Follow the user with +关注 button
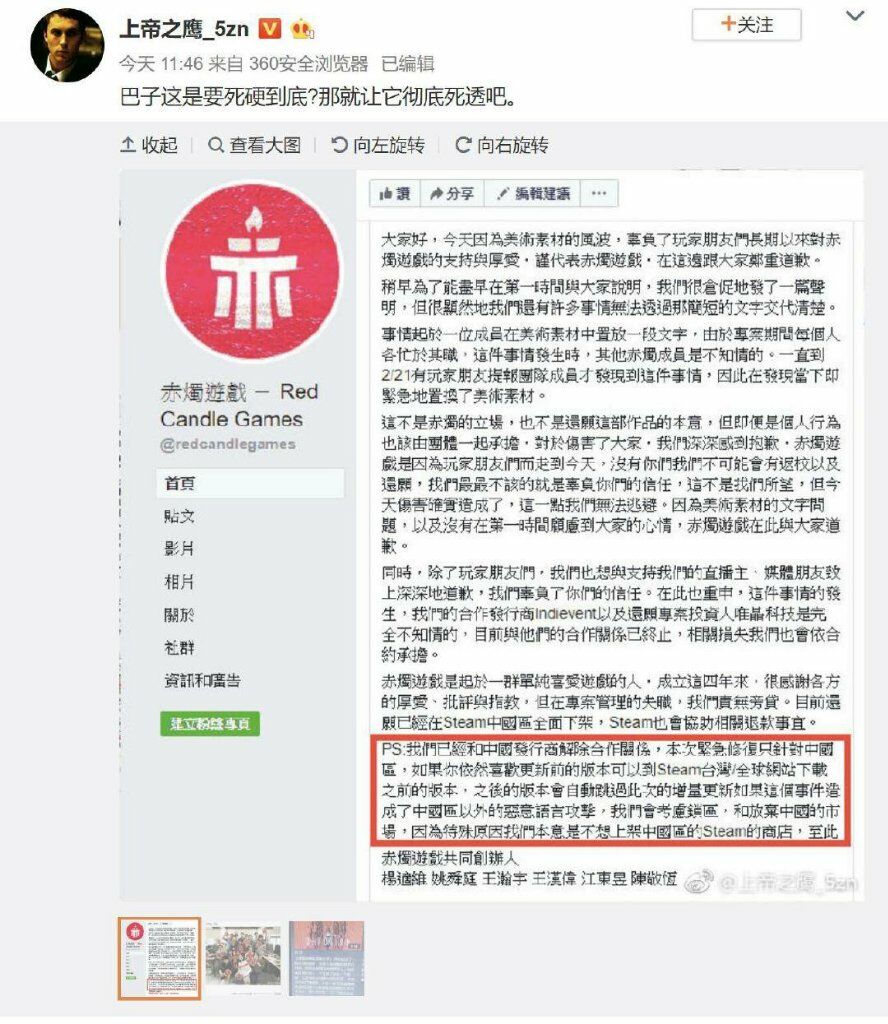 click(746, 25)
